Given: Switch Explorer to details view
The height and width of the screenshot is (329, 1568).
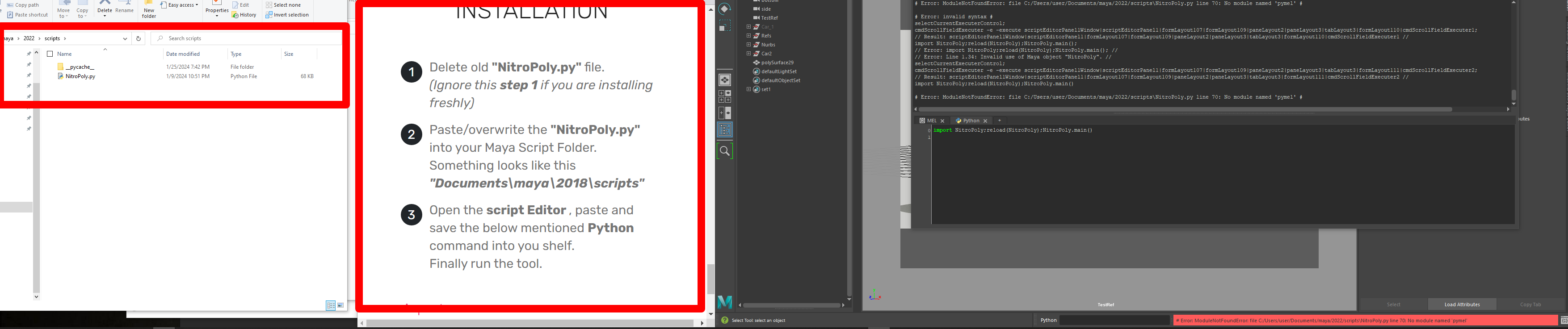Looking at the screenshot, I should pos(331,305).
